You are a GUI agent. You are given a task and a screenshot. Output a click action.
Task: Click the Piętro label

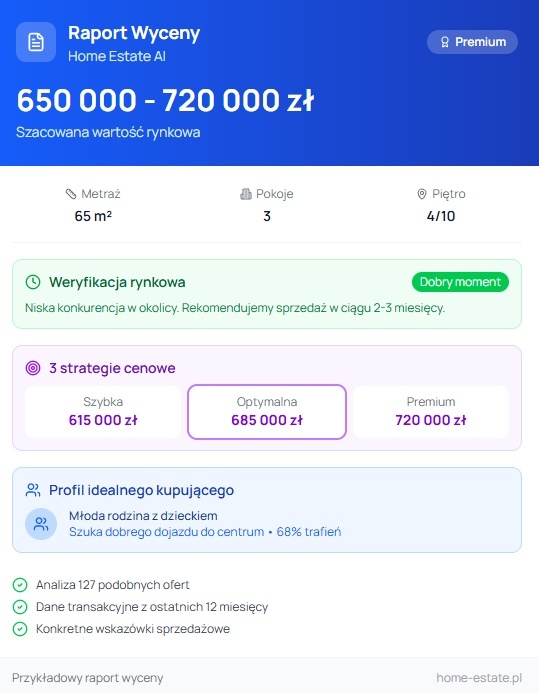click(x=448, y=194)
